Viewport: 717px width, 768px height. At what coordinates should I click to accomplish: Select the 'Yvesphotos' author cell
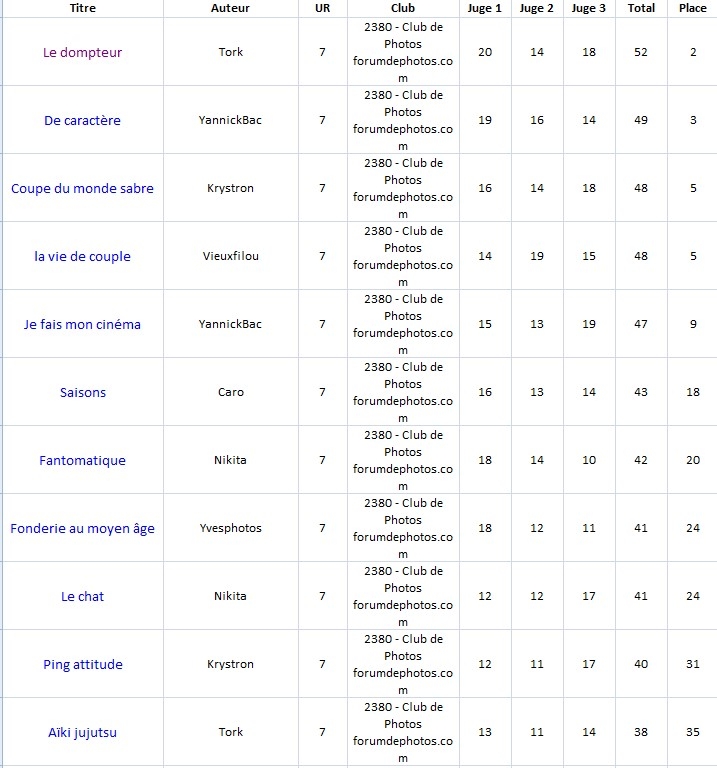[x=231, y=528]
